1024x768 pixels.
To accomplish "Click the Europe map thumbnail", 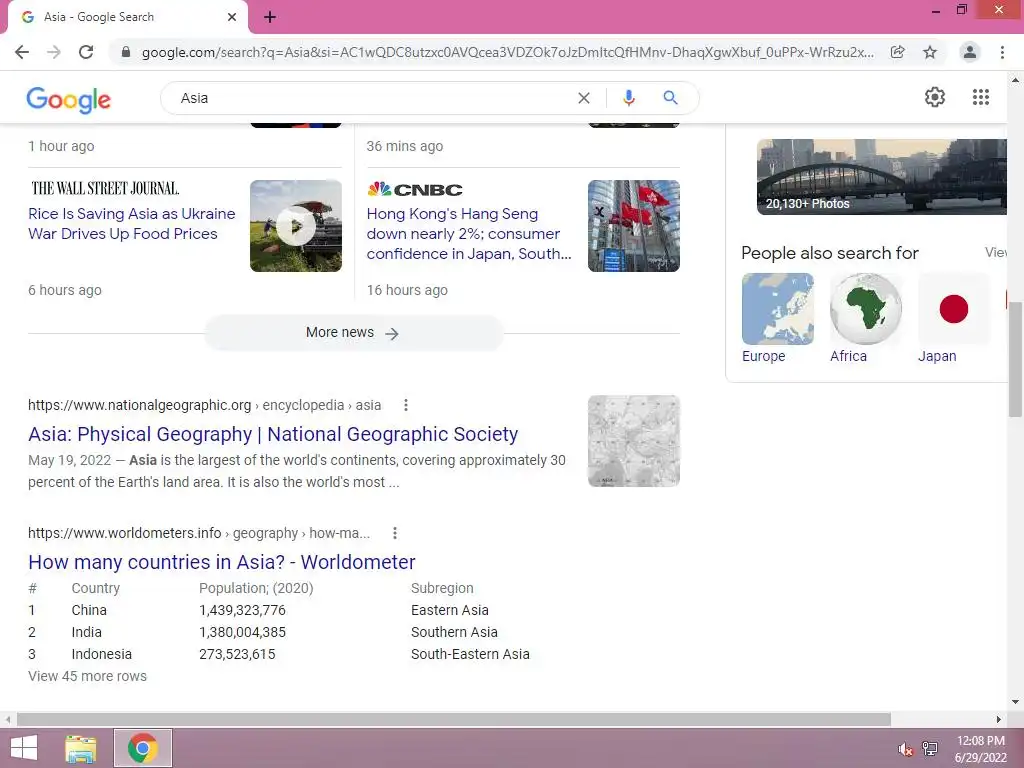I will click(x=778, y=309).
